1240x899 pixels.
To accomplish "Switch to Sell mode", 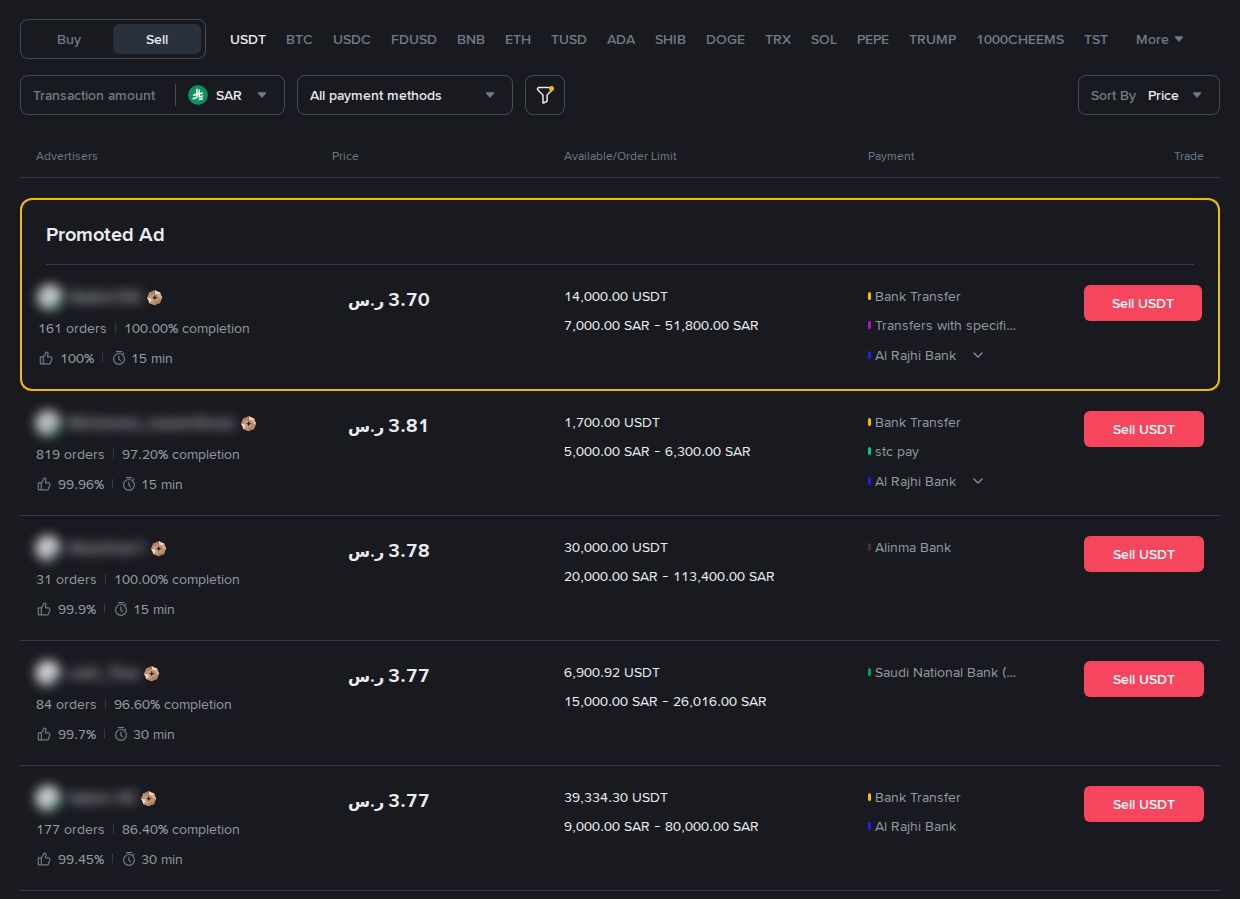I will (x=157, y=39).
